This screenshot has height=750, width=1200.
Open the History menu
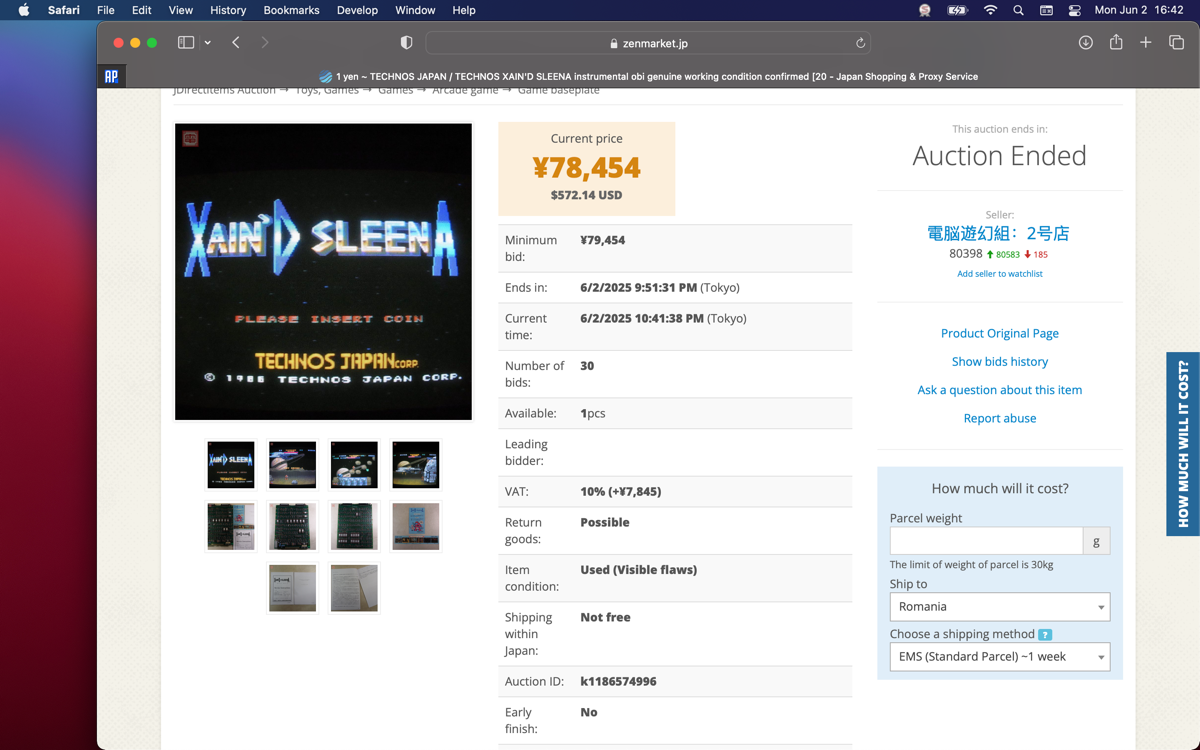coord(228,10)
